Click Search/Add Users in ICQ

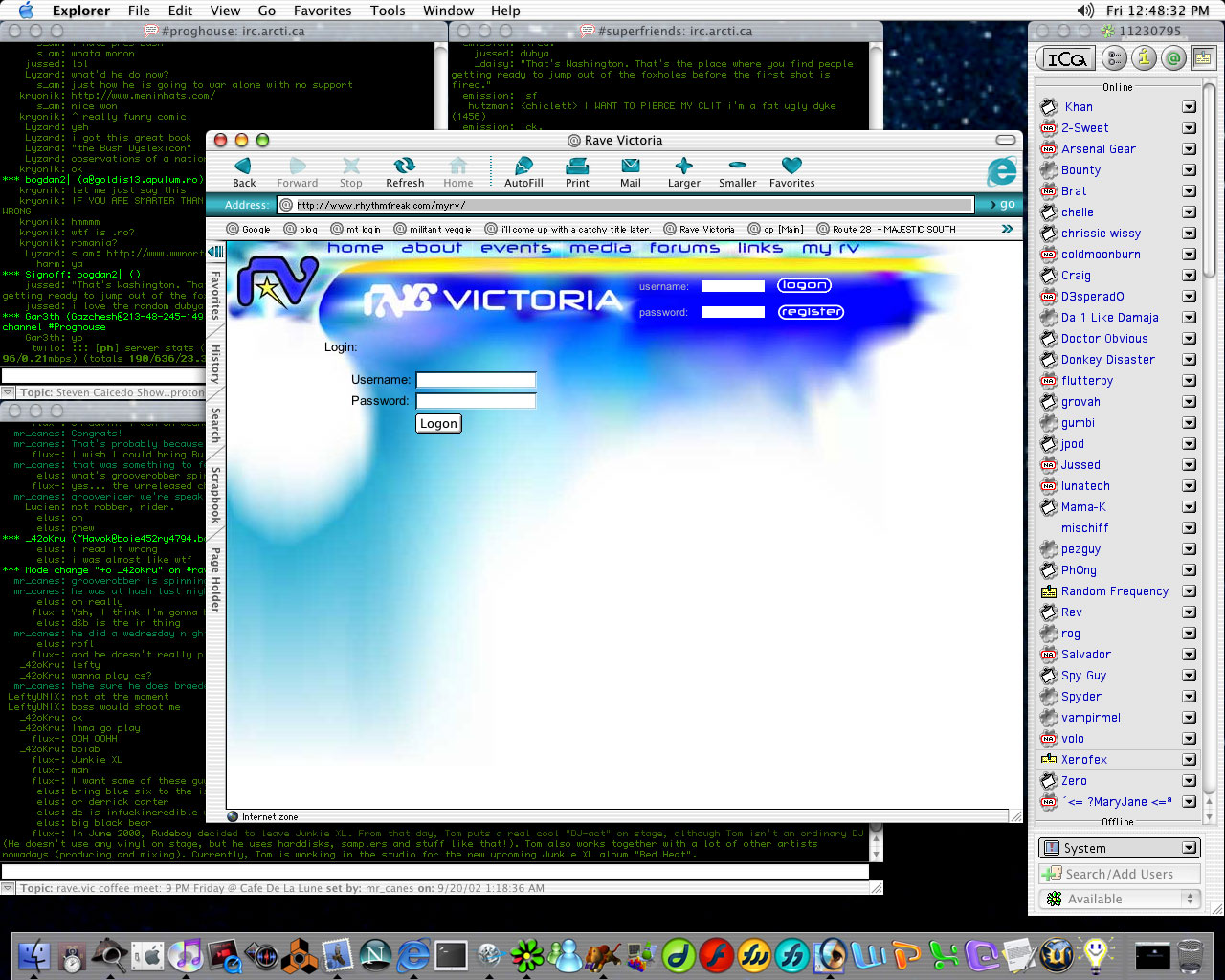(1120, 874)
